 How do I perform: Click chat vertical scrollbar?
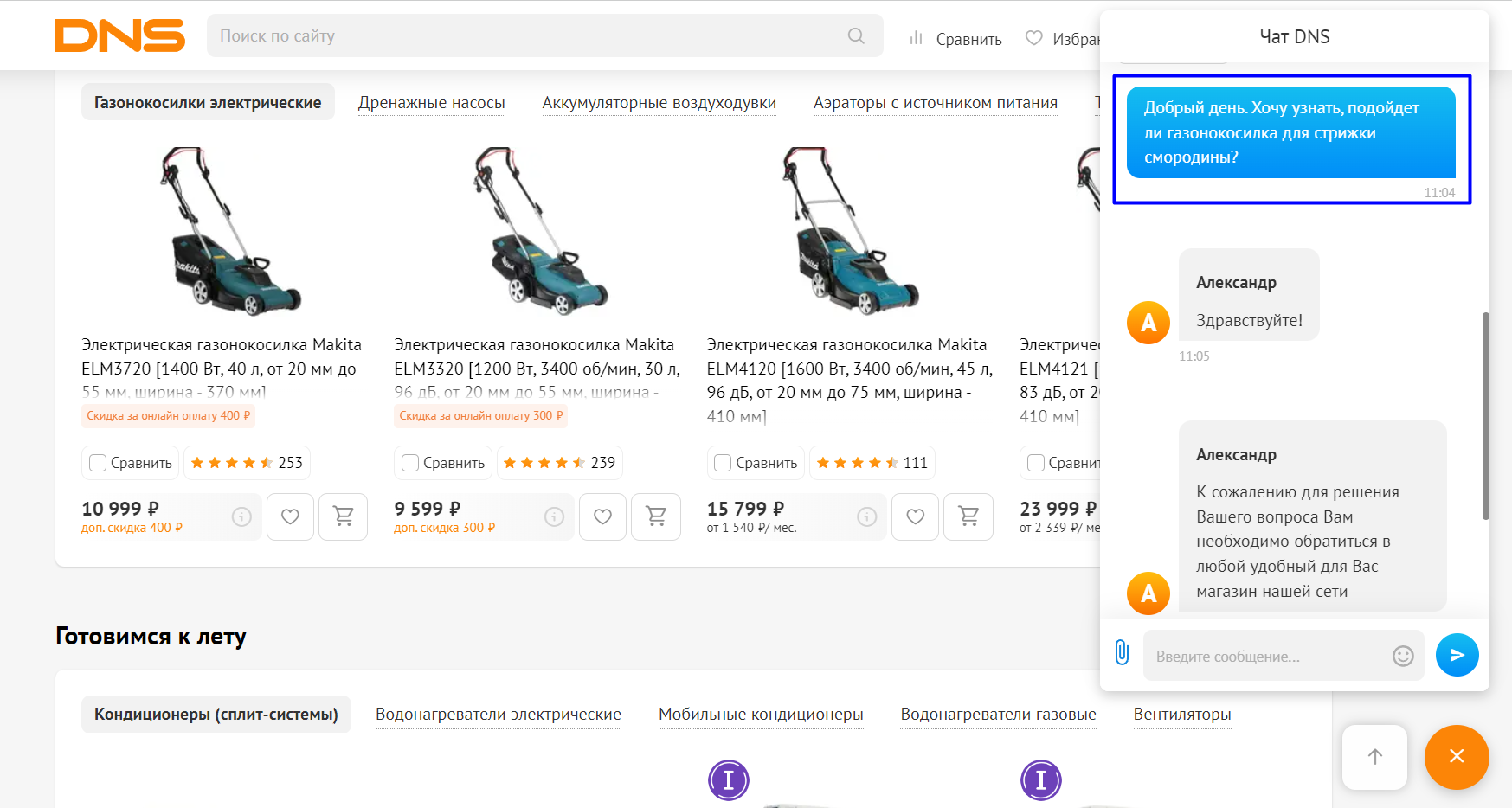coord(1485,415)
